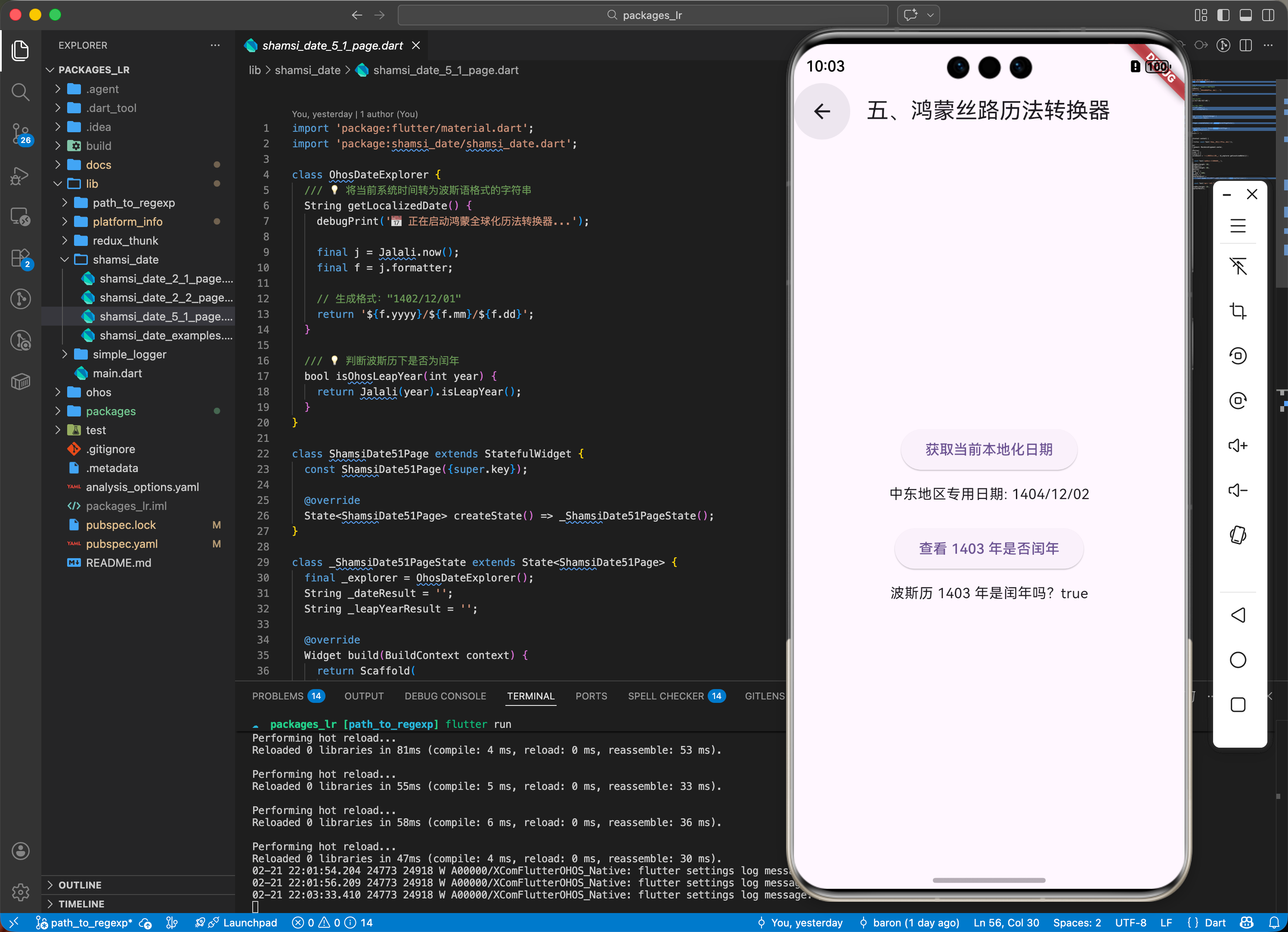The width and height of the screenshot is (1288, 932).
Task: Toggle the secondary side bar layout icon
Action: click(x=1268, y=16)
